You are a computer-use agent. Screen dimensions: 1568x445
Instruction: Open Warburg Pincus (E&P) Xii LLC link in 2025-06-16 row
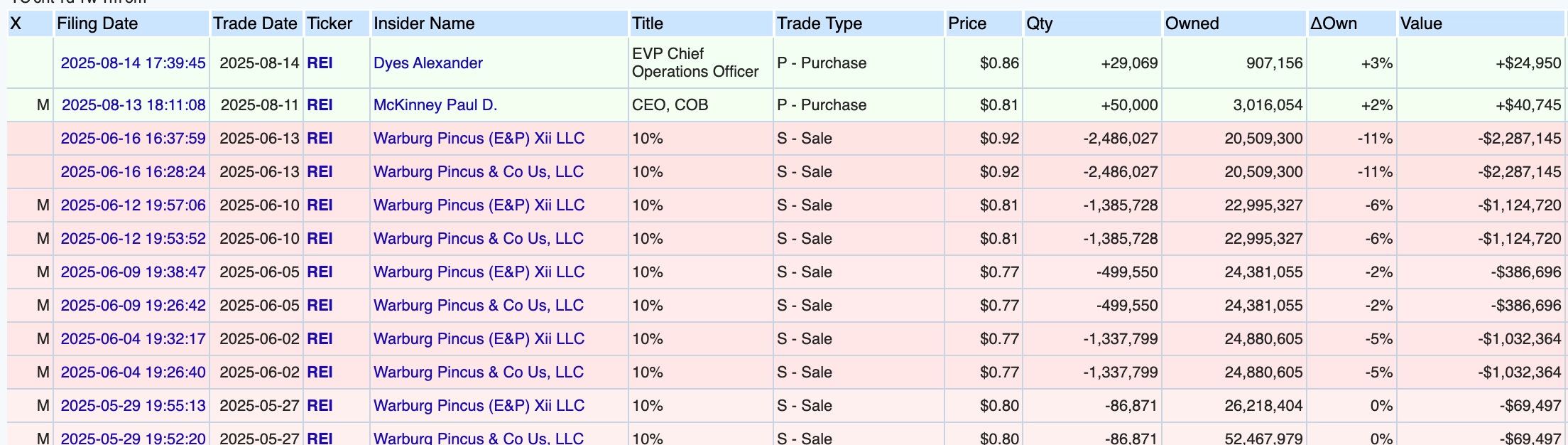point(479,138)
